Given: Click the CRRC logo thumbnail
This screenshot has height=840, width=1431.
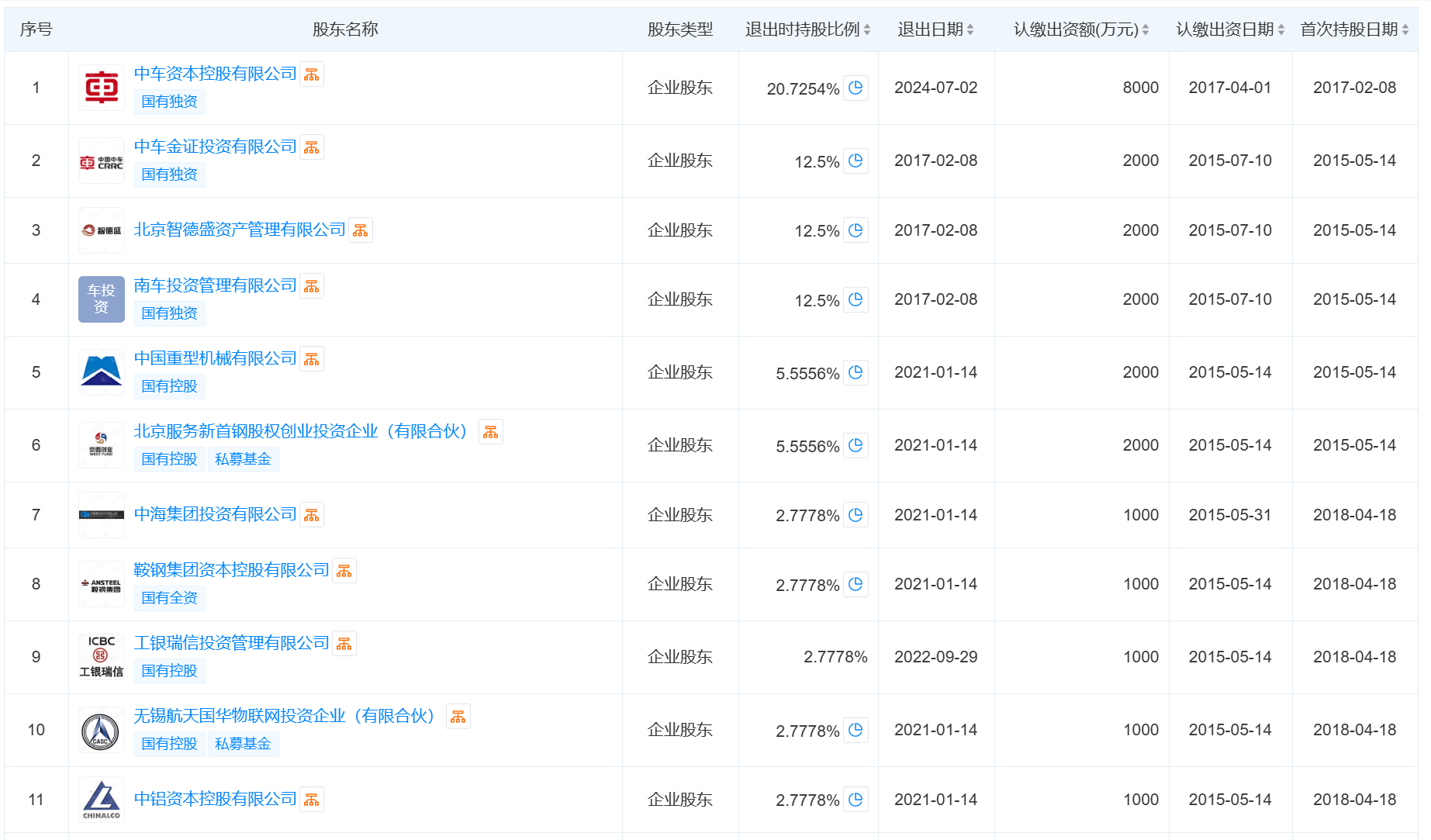Looking at the screenshot, I should (x=102, y=161).
